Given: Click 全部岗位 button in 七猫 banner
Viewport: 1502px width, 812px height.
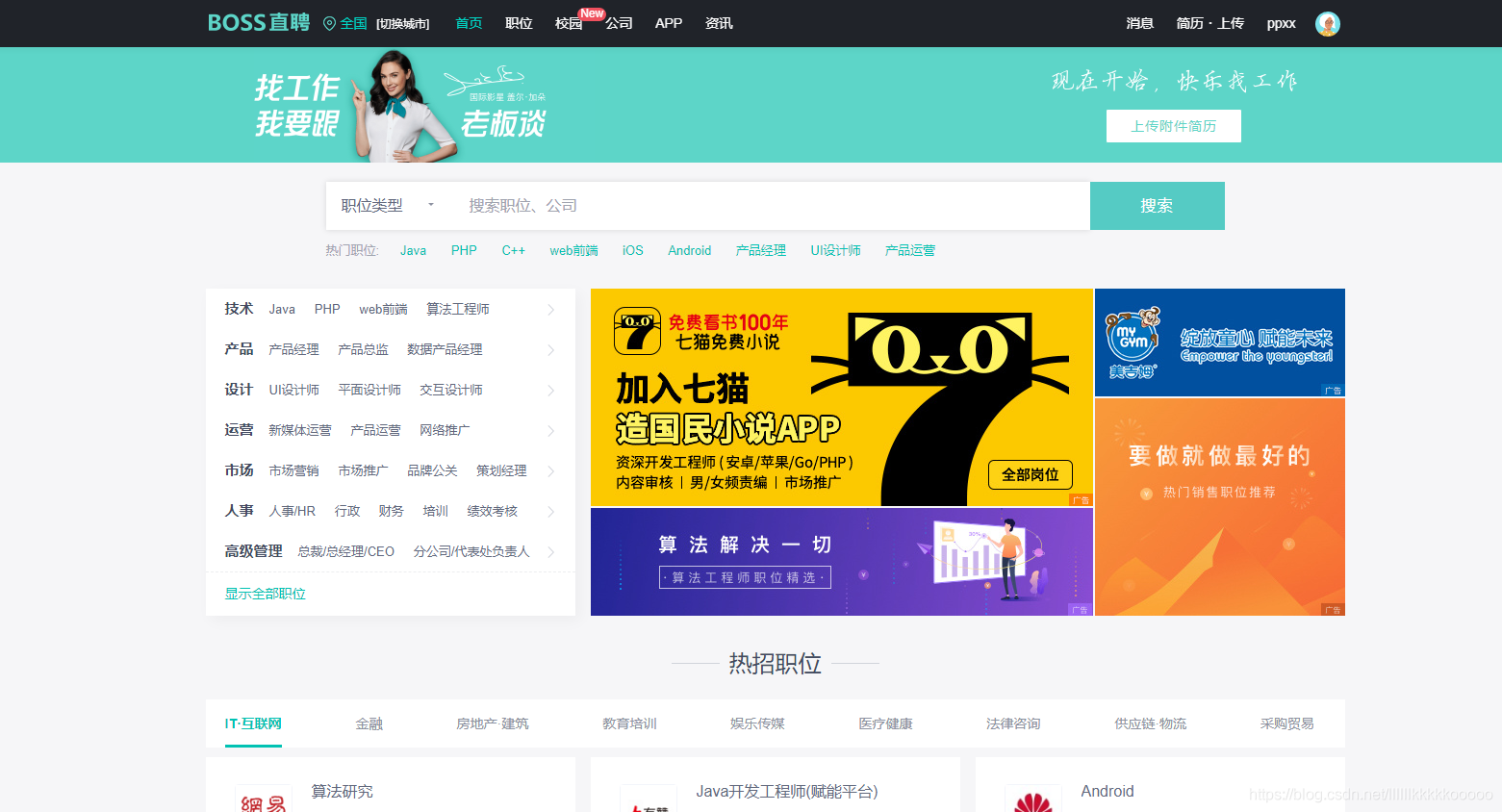Looking at the screenshot, I should [1030, 474].
